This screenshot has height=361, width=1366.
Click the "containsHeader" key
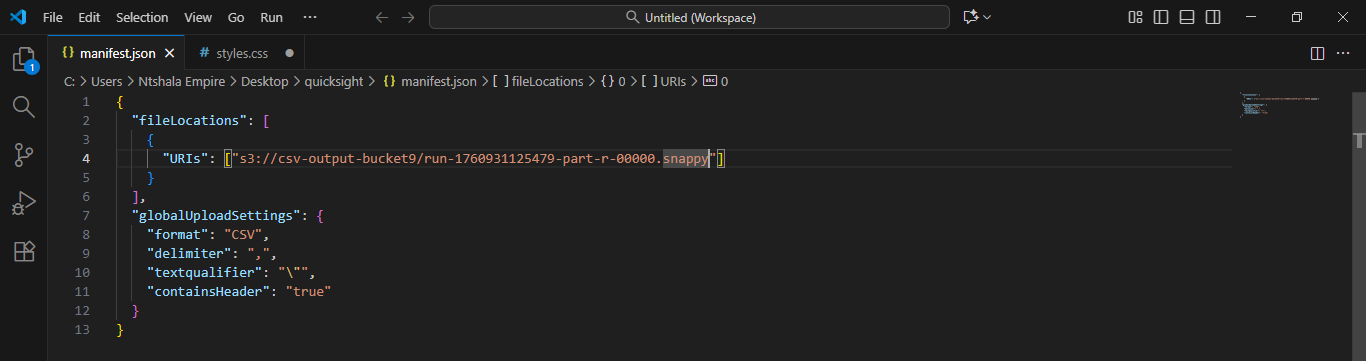(x=209, y=291)
